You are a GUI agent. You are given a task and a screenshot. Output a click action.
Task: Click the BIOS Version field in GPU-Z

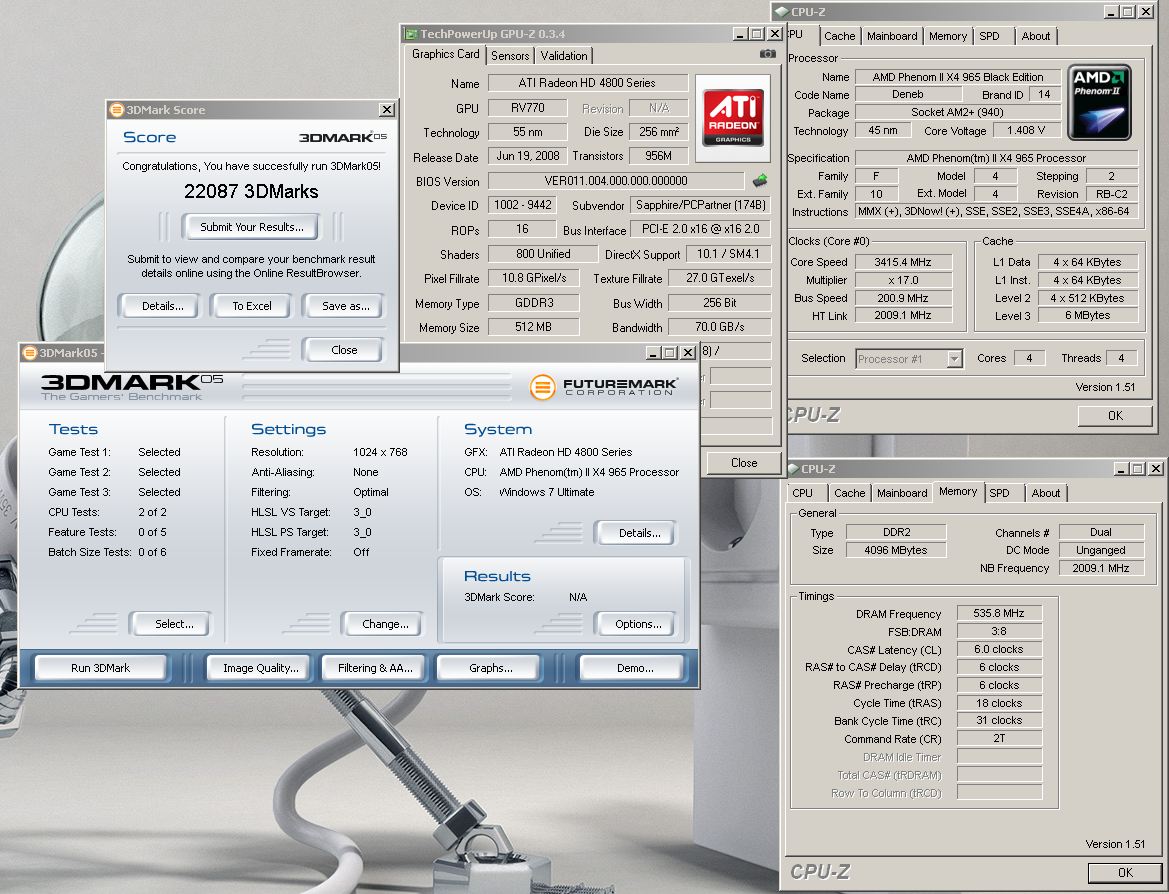[x=616, y=180]
